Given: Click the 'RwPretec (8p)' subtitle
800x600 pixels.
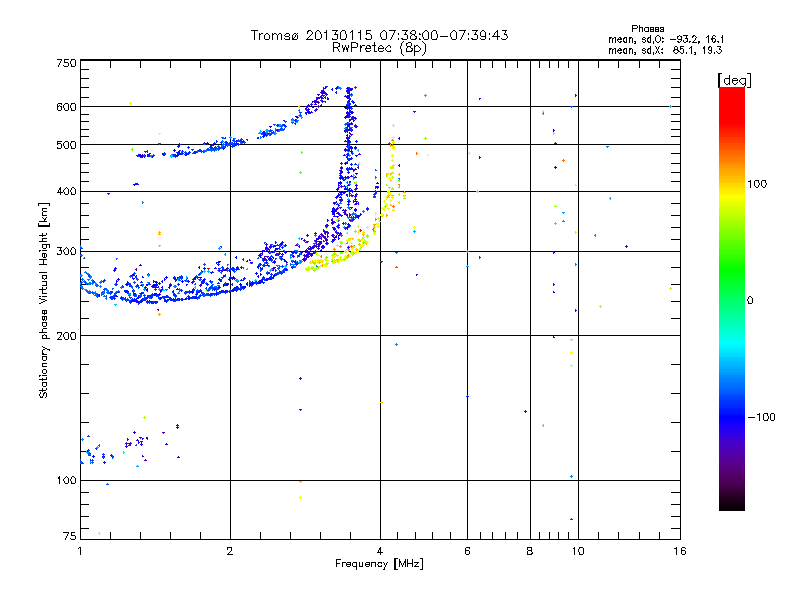Looking at the screenshot, I should 379,48.
